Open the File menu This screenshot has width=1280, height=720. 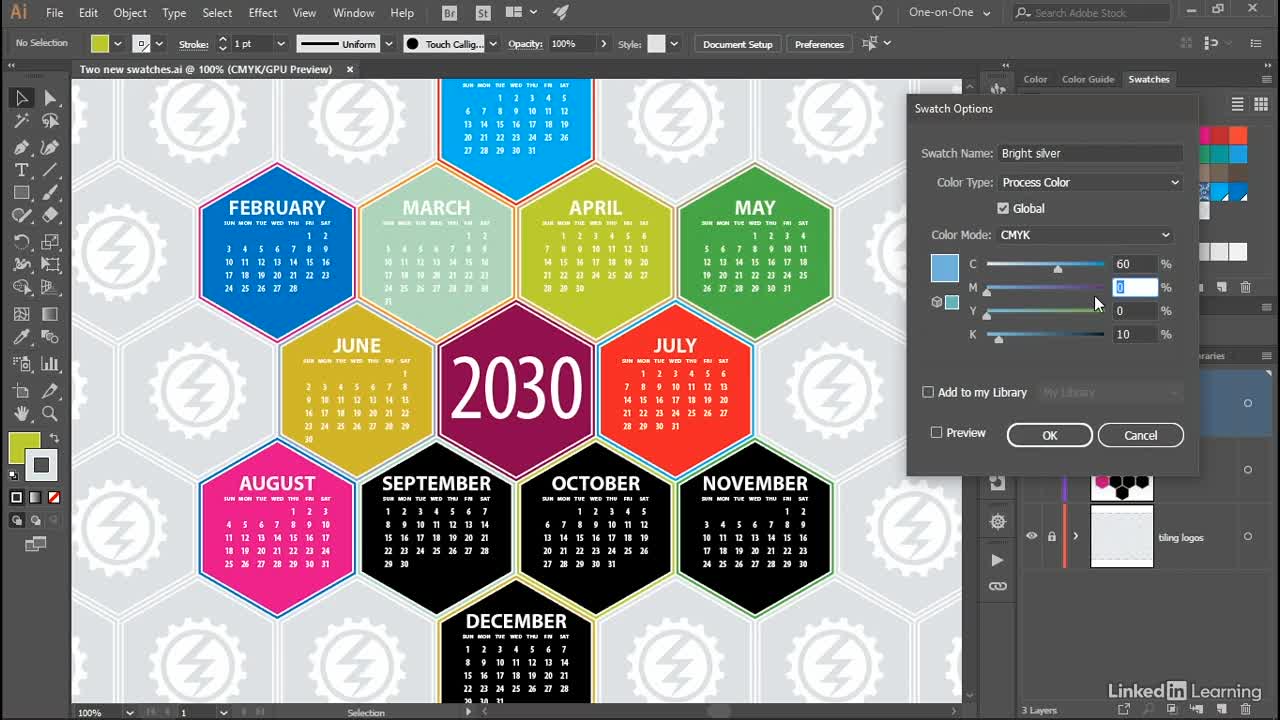(x=54, y=13)
